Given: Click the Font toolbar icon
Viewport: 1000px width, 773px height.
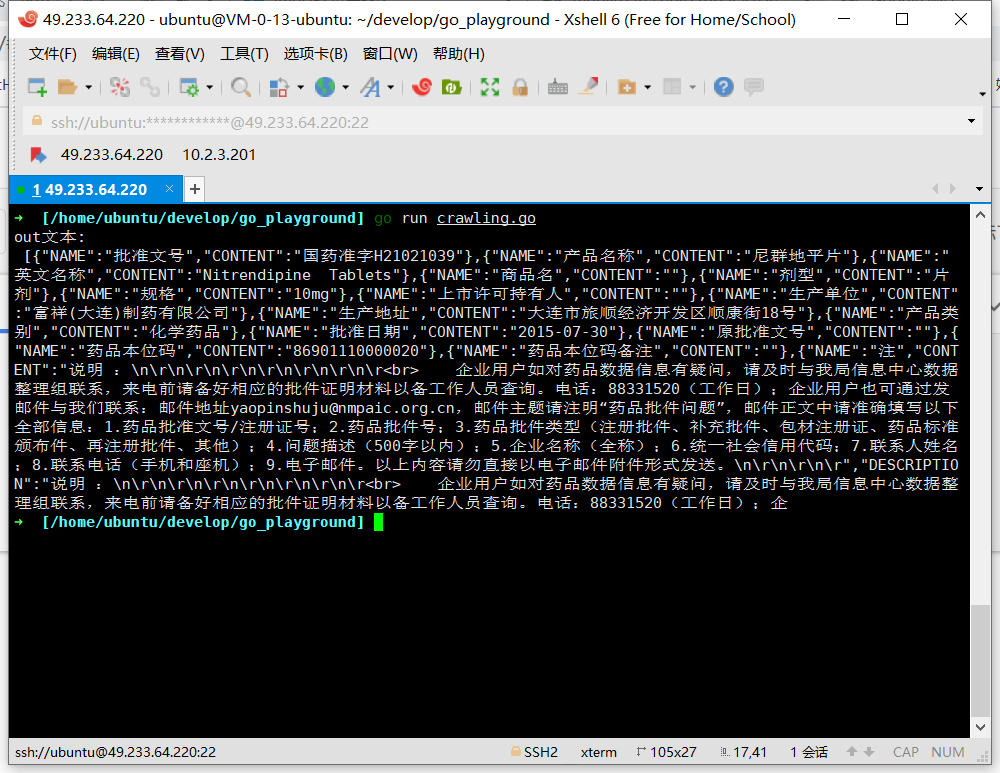Looking at the screenshot, I should click(x=371, y=87).
